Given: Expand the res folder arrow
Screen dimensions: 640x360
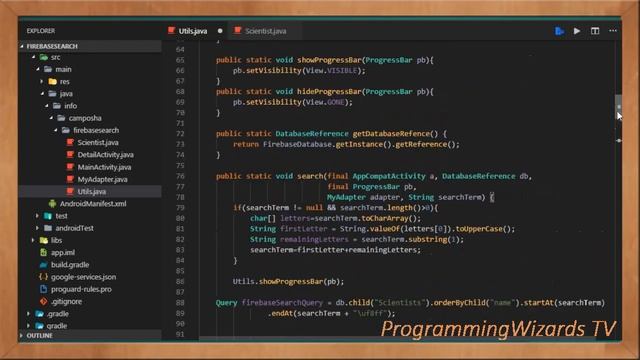Looking at the screenshot, I should (42, 82).
